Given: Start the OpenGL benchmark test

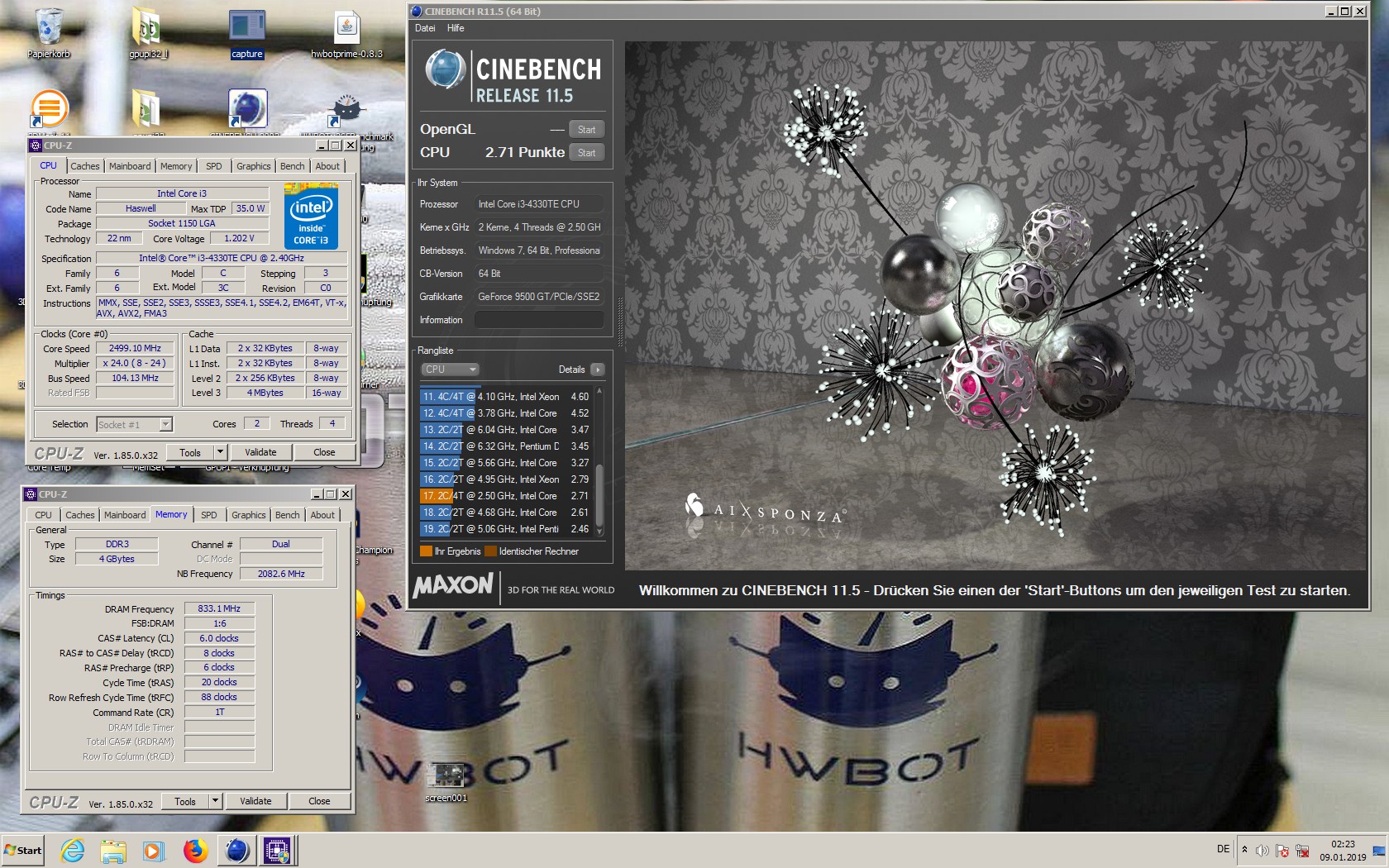Looking at the screenshot, I should click(587, 130).
